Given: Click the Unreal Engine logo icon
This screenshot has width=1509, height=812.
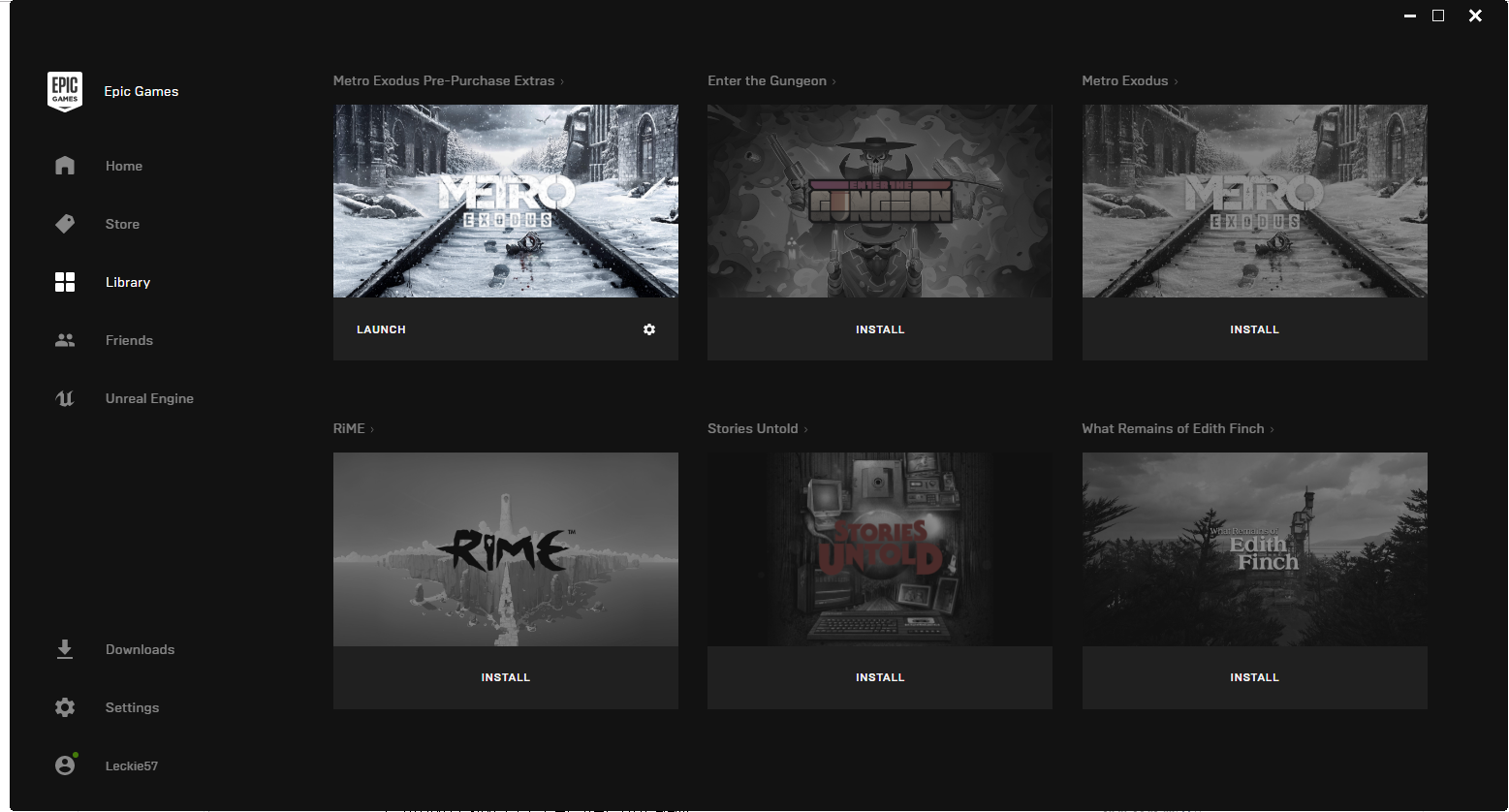Looking at the screenshot, I should tap(65, 398).
